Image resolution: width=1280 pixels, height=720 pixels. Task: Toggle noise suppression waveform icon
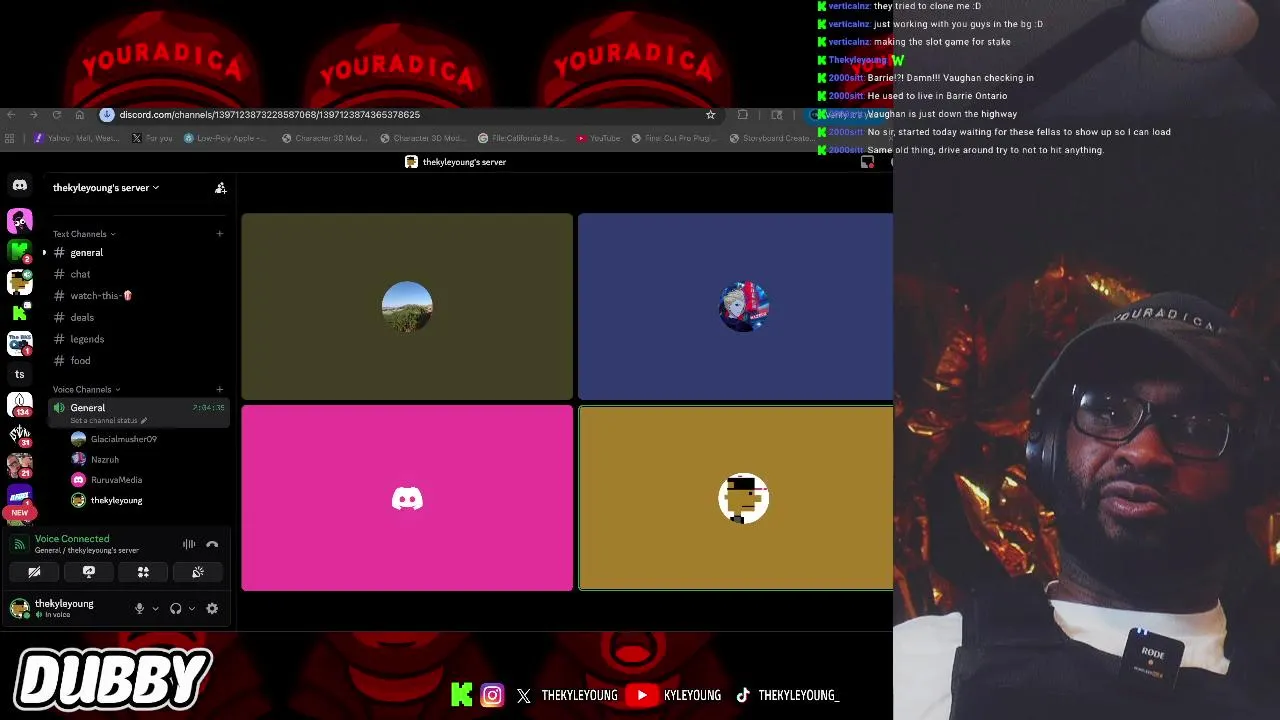(189, 544)
